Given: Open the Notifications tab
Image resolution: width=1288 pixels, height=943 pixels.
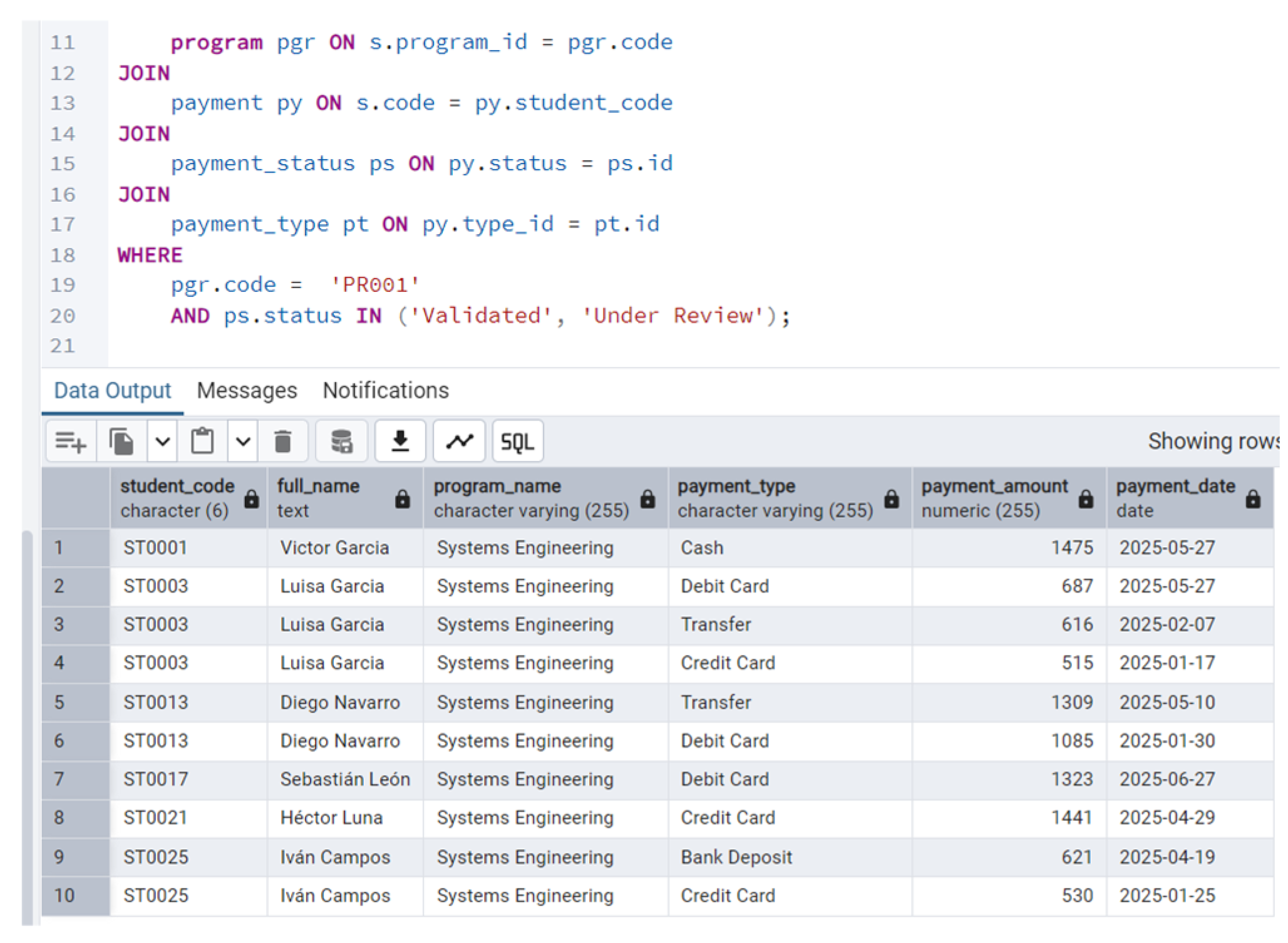Looking at the screenshot, I should (386, 391).
